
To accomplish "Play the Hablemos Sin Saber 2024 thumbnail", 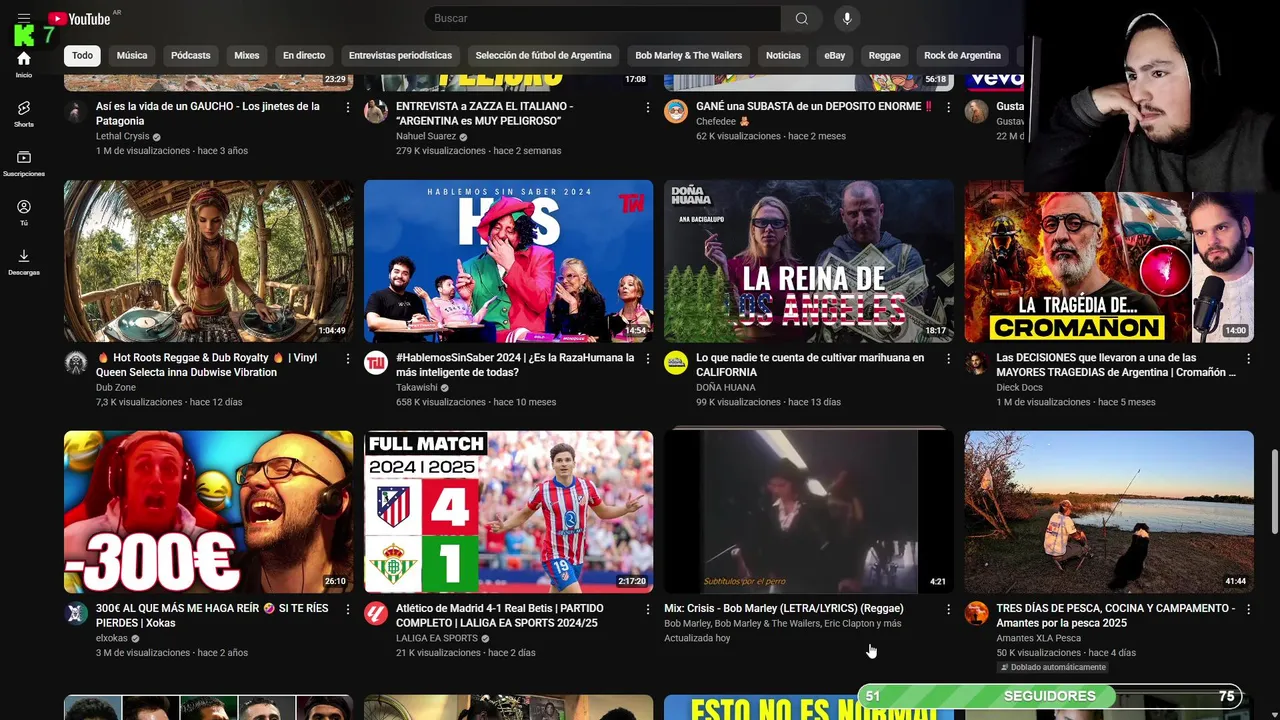I will coord(508,261).
